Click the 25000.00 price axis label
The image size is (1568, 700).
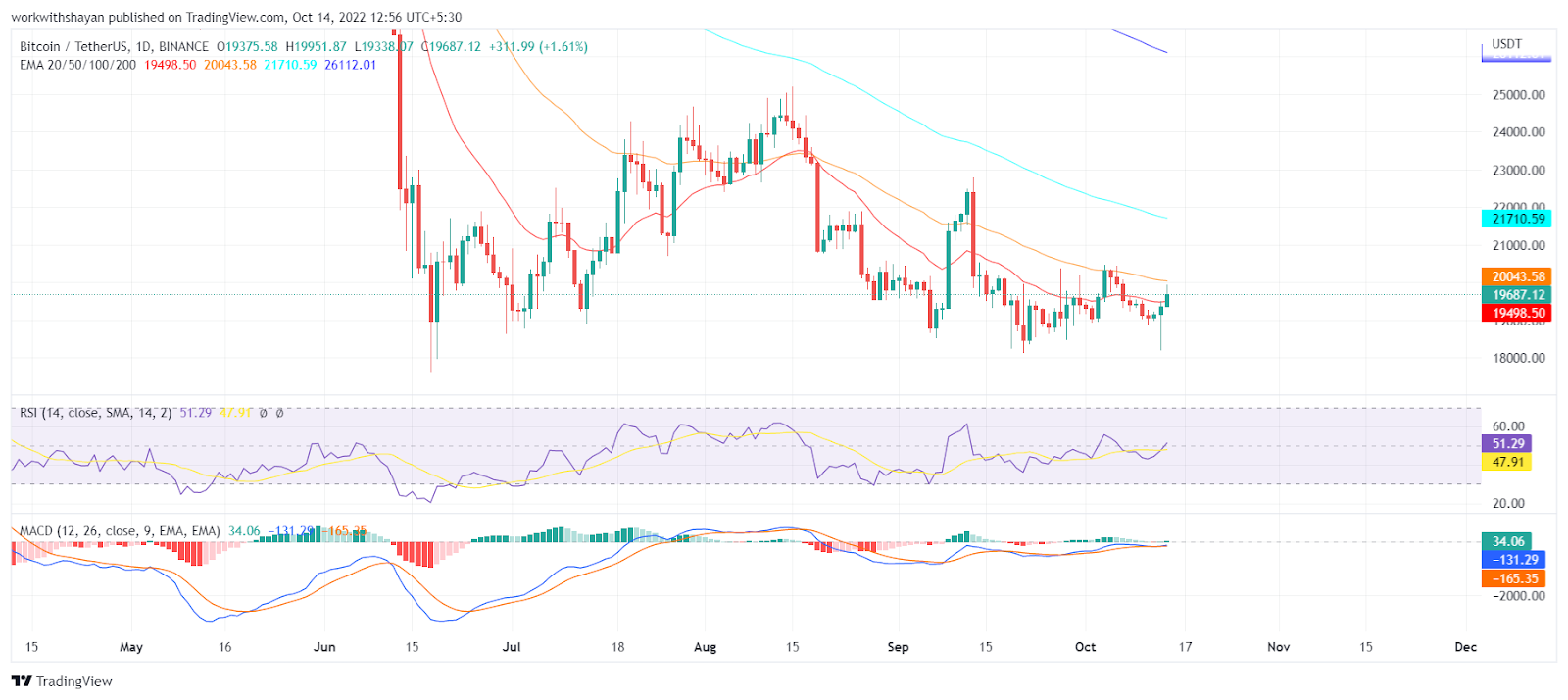tap(1519, 95)
